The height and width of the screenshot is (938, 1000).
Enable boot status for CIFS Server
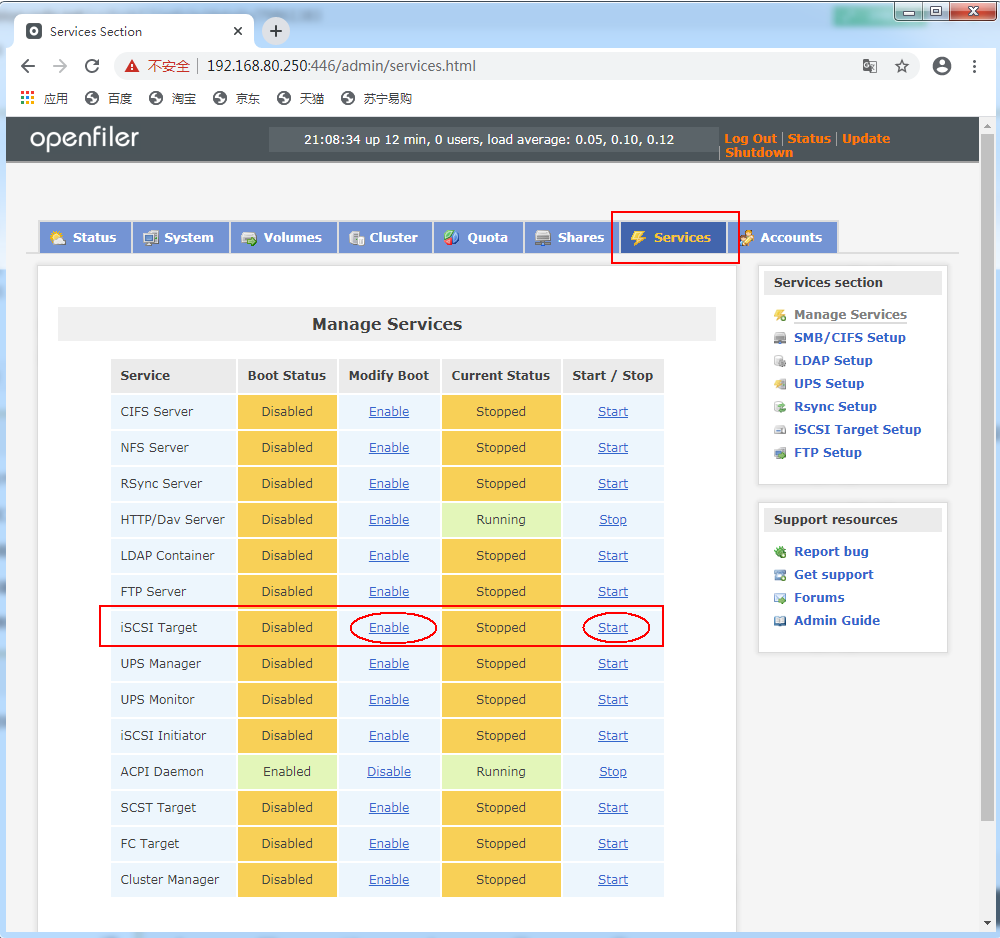tap(388, 411)
